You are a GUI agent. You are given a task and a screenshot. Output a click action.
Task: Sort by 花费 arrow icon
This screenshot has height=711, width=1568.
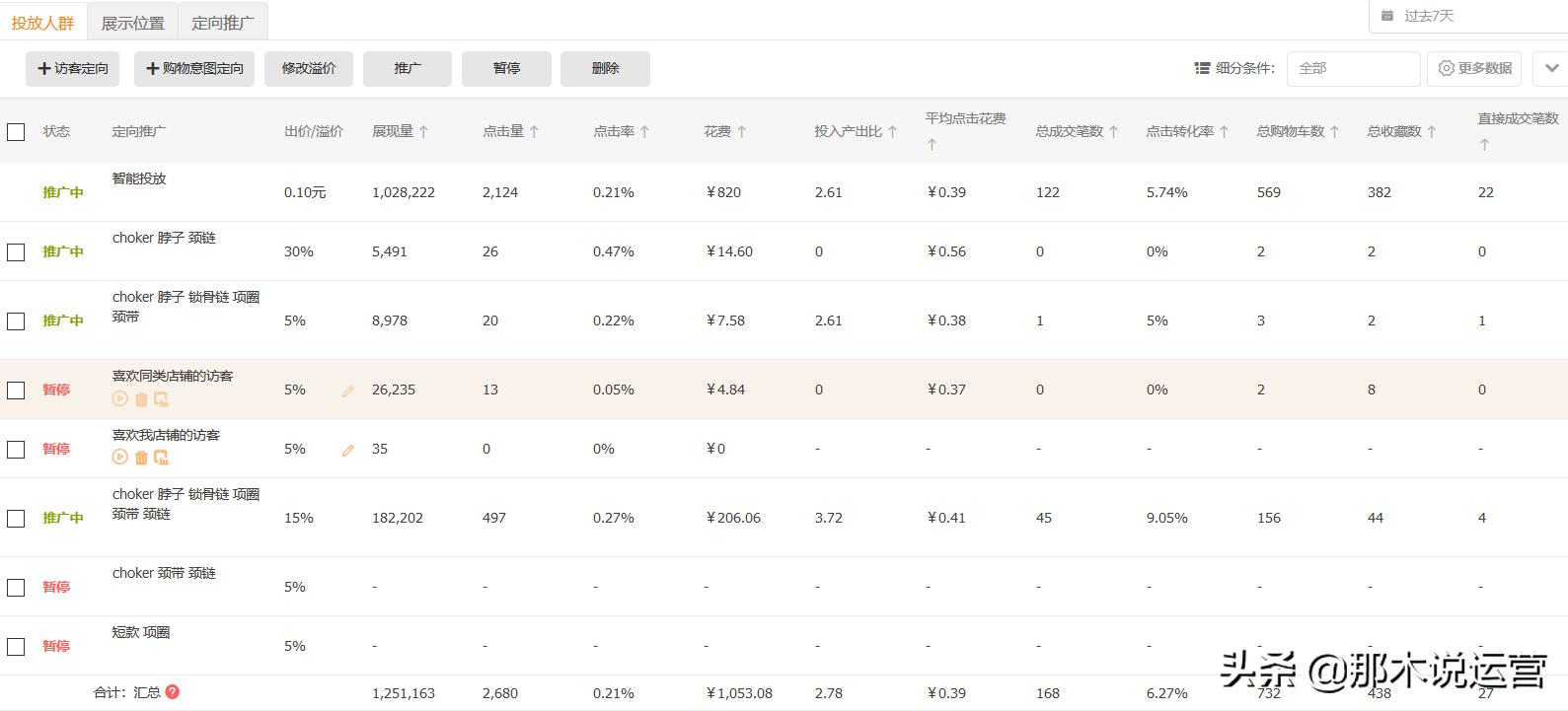[x=741, y=131]
